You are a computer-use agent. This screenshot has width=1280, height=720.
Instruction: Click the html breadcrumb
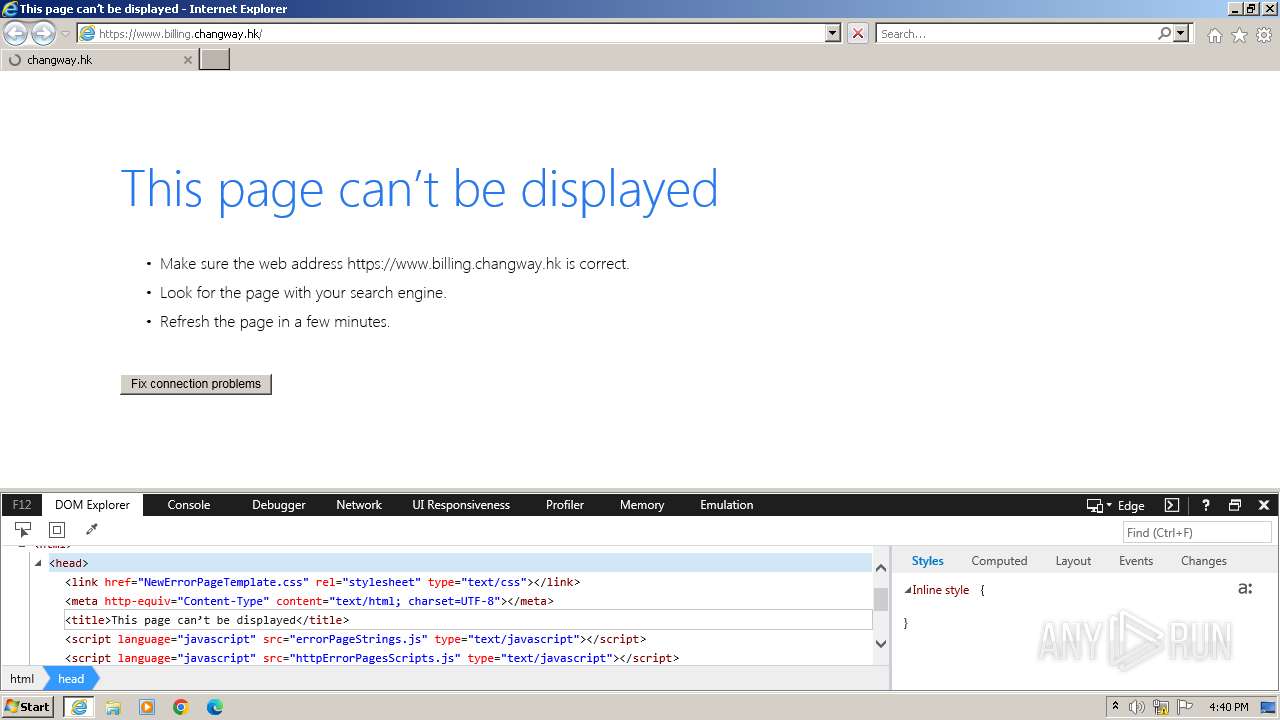pyautogui.click(x=22, y=678)
